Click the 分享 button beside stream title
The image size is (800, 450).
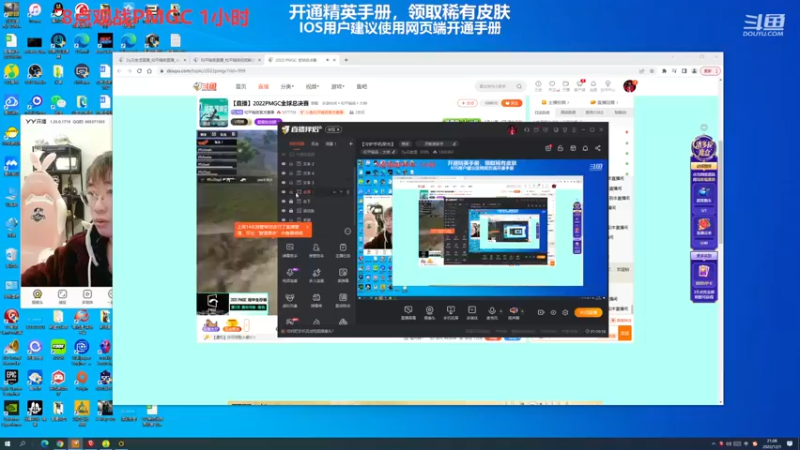click(x=467, y=103)
